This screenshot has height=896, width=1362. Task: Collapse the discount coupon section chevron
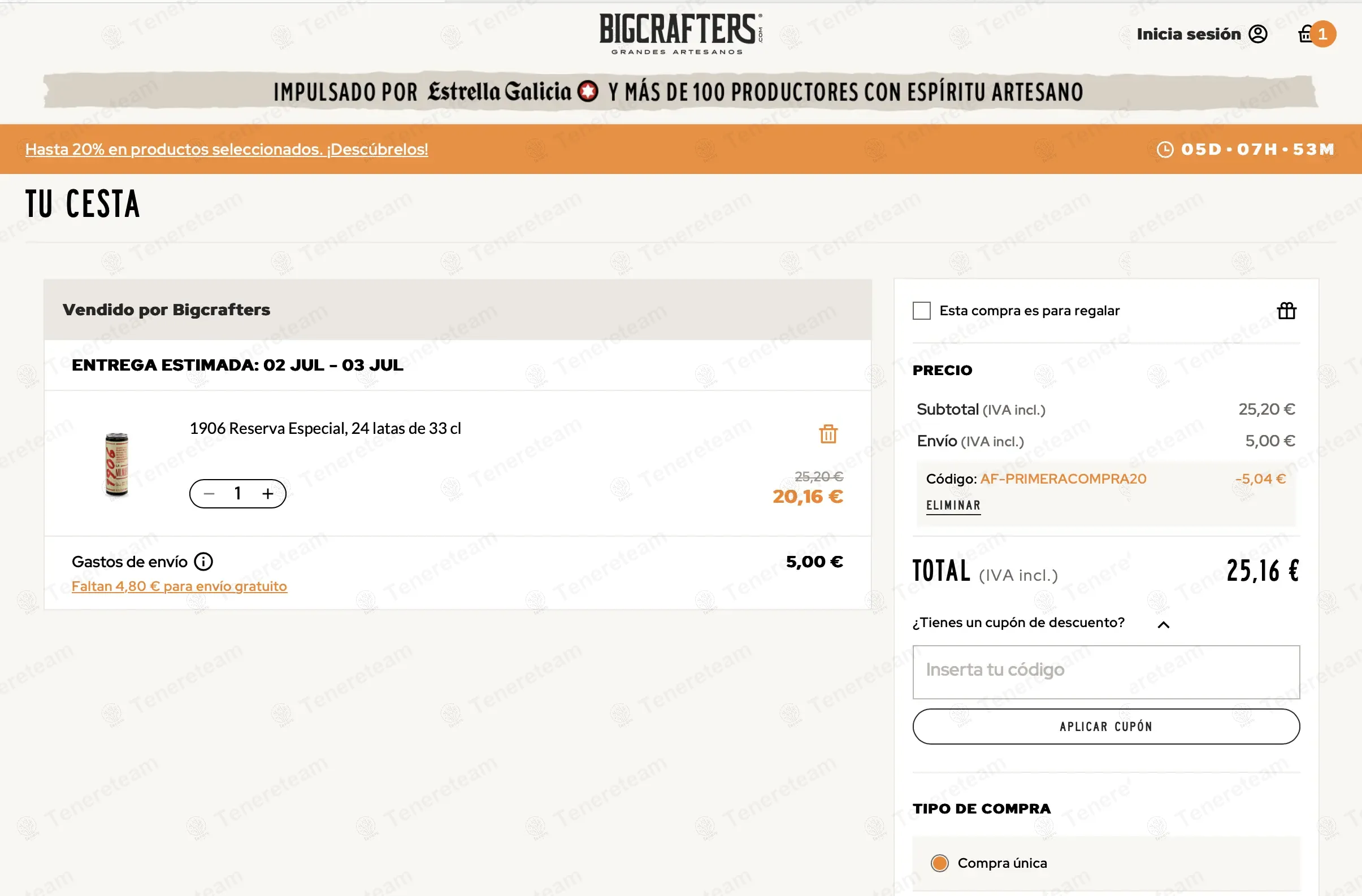coord(1163,624)
